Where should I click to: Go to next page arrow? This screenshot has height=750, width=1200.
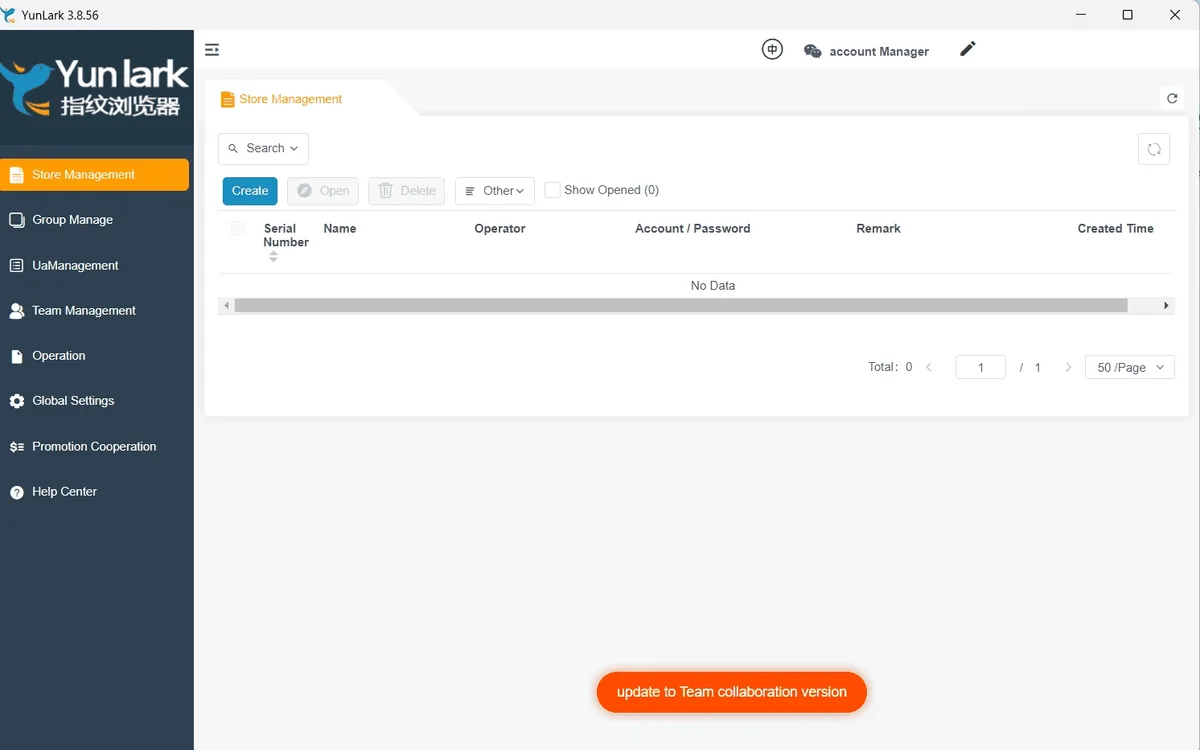pos(1068,367)
